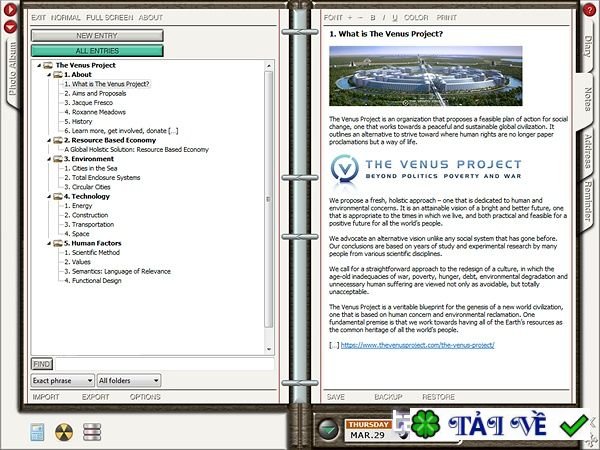600x450 pixels.
Task: Open the calculator icon in bottom bar
Action: (37, 432)
